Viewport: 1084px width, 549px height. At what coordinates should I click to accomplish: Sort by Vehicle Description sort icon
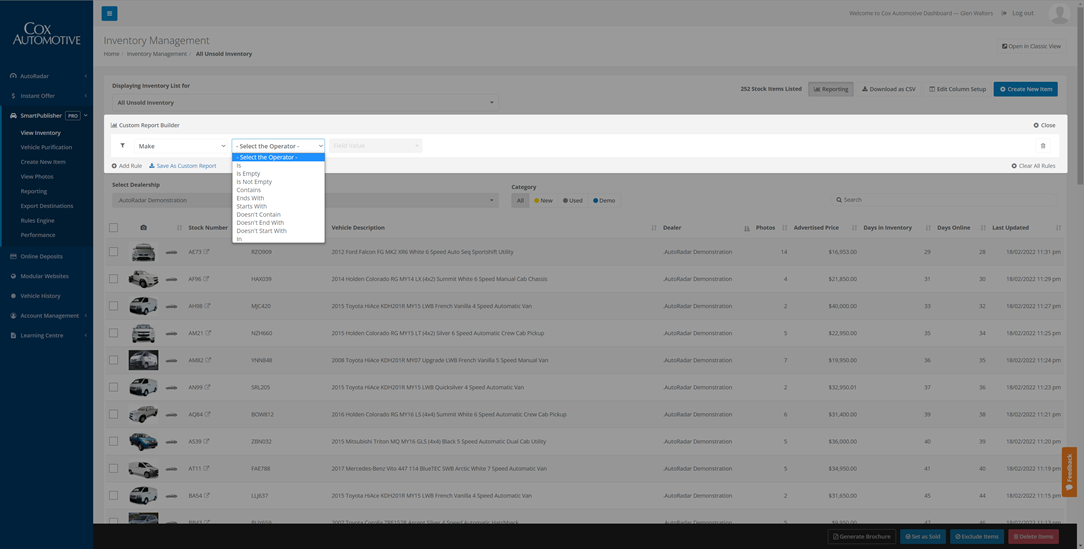point(654,227)
